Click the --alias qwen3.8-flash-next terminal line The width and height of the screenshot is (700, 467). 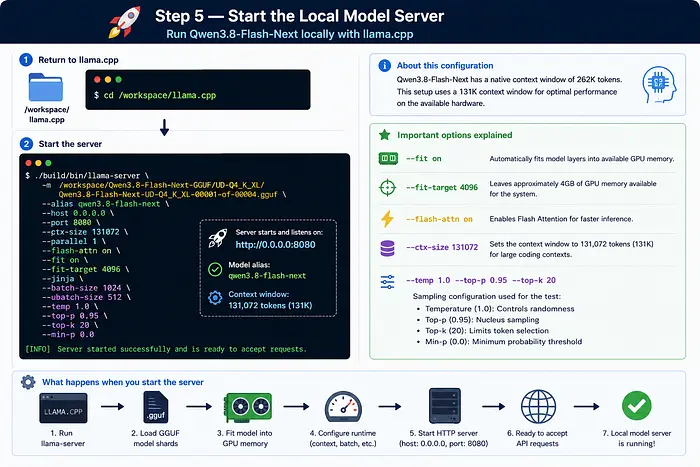pos(105,204)
